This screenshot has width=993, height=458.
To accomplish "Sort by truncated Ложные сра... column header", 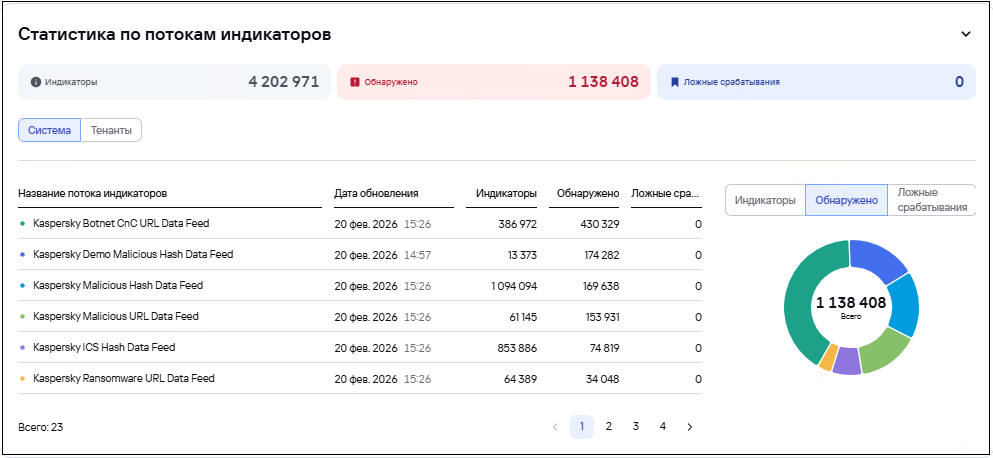I will 666,194.
